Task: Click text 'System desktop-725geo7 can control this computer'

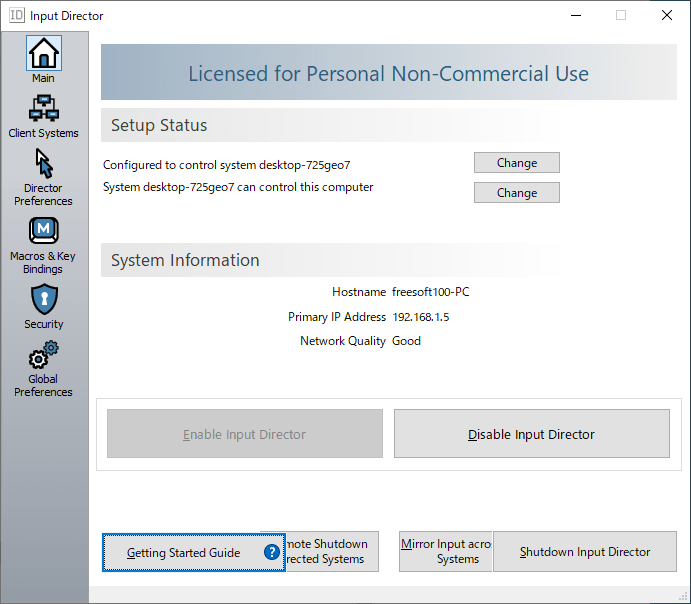Action: coord(238,187)
